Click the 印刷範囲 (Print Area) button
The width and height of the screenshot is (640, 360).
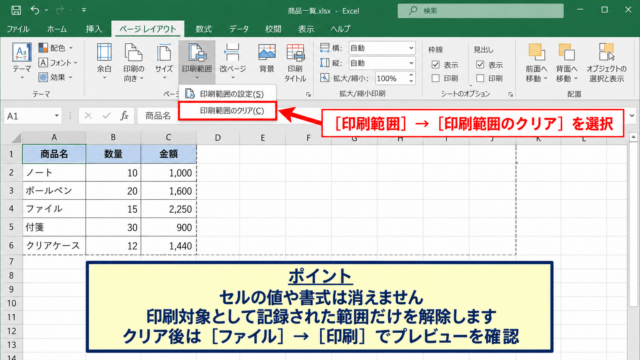(197, 61)
